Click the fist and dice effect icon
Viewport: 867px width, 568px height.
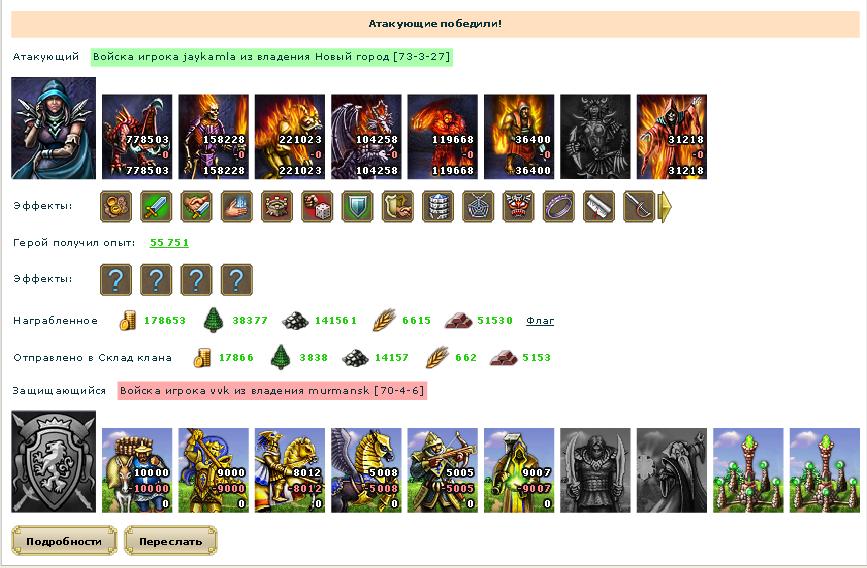317,206
